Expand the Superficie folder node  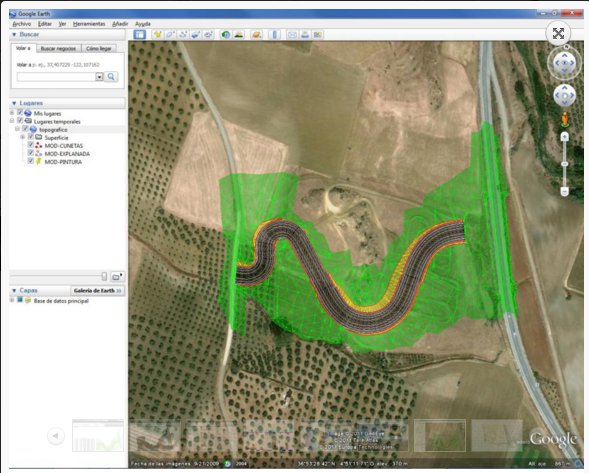pyautogui.click(x=23, y=137)
